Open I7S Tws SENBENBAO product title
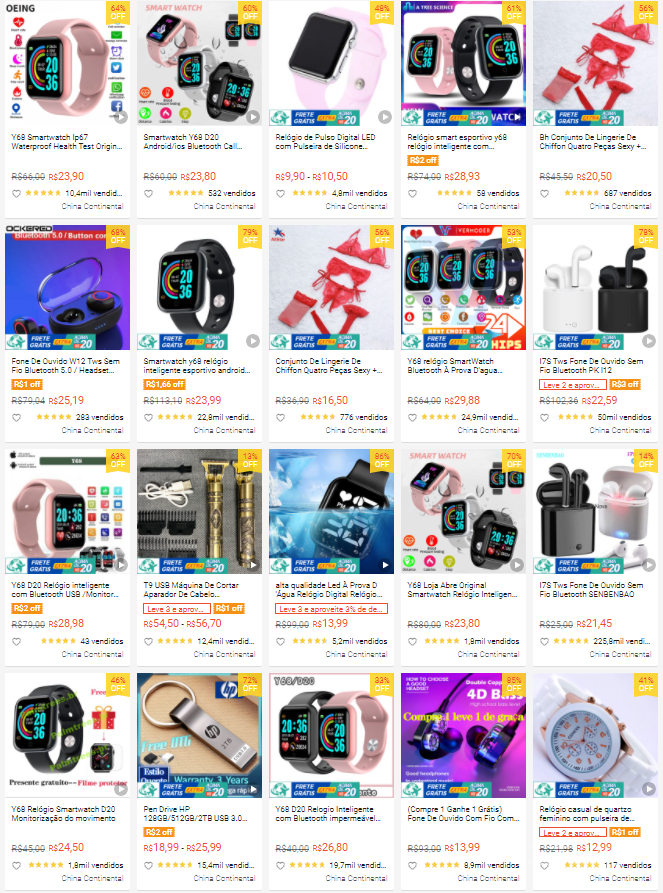The image size is (663, 893). [591, 589]
